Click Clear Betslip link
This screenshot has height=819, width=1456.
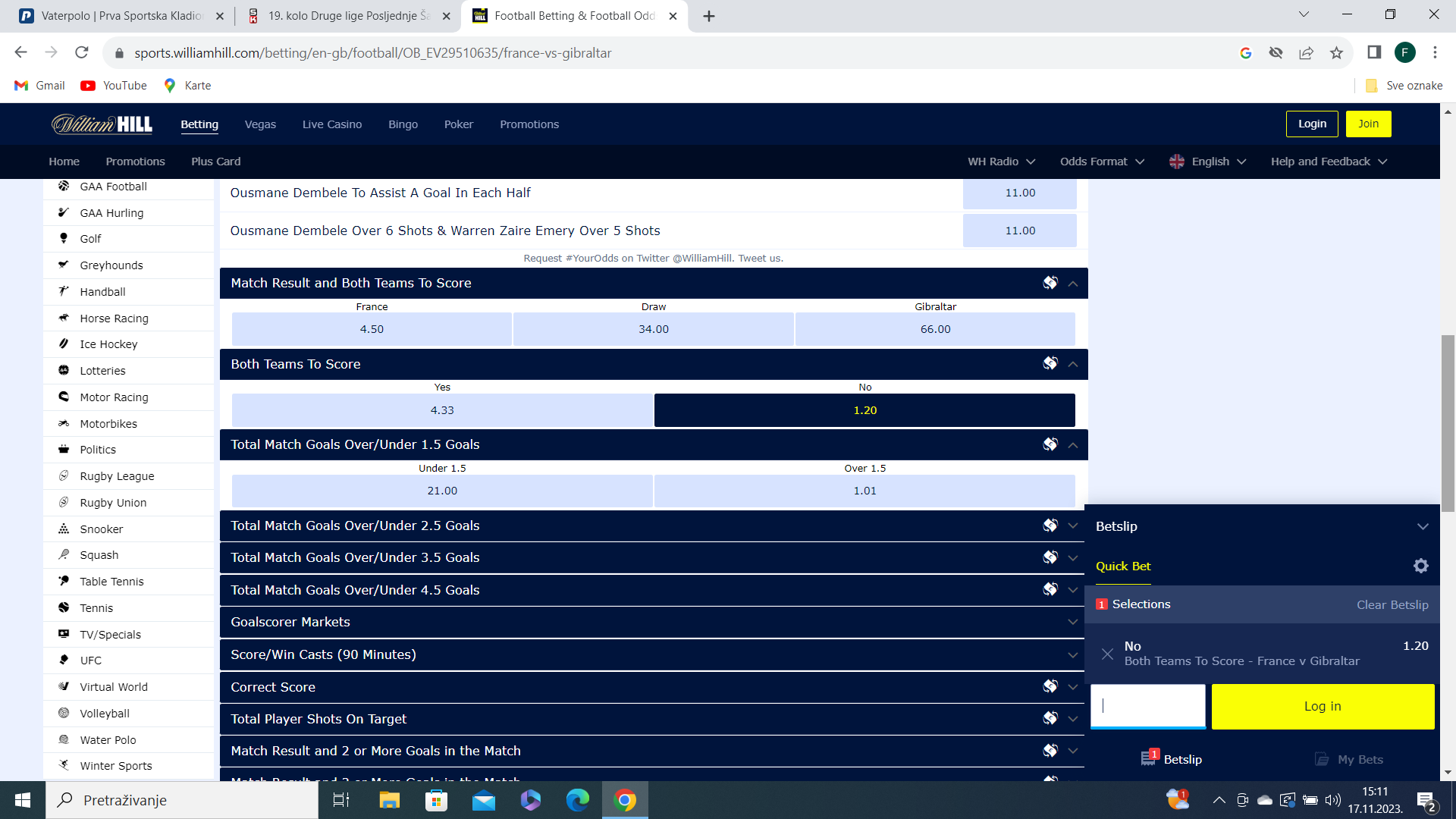tap(1392, 604)
